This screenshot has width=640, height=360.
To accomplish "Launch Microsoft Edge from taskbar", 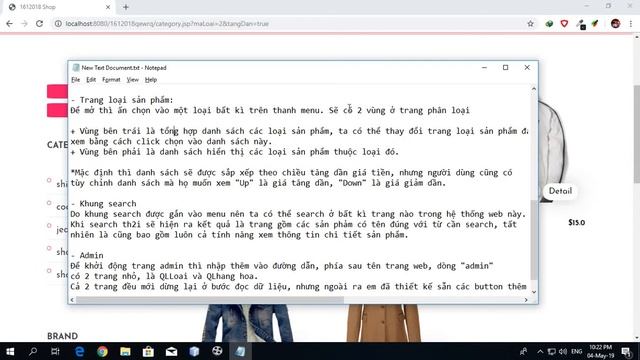I will (79, 351).
